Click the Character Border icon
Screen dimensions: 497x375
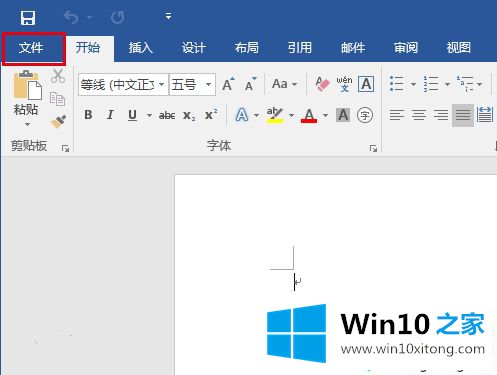pyautogui.click(x=366, y=84)
